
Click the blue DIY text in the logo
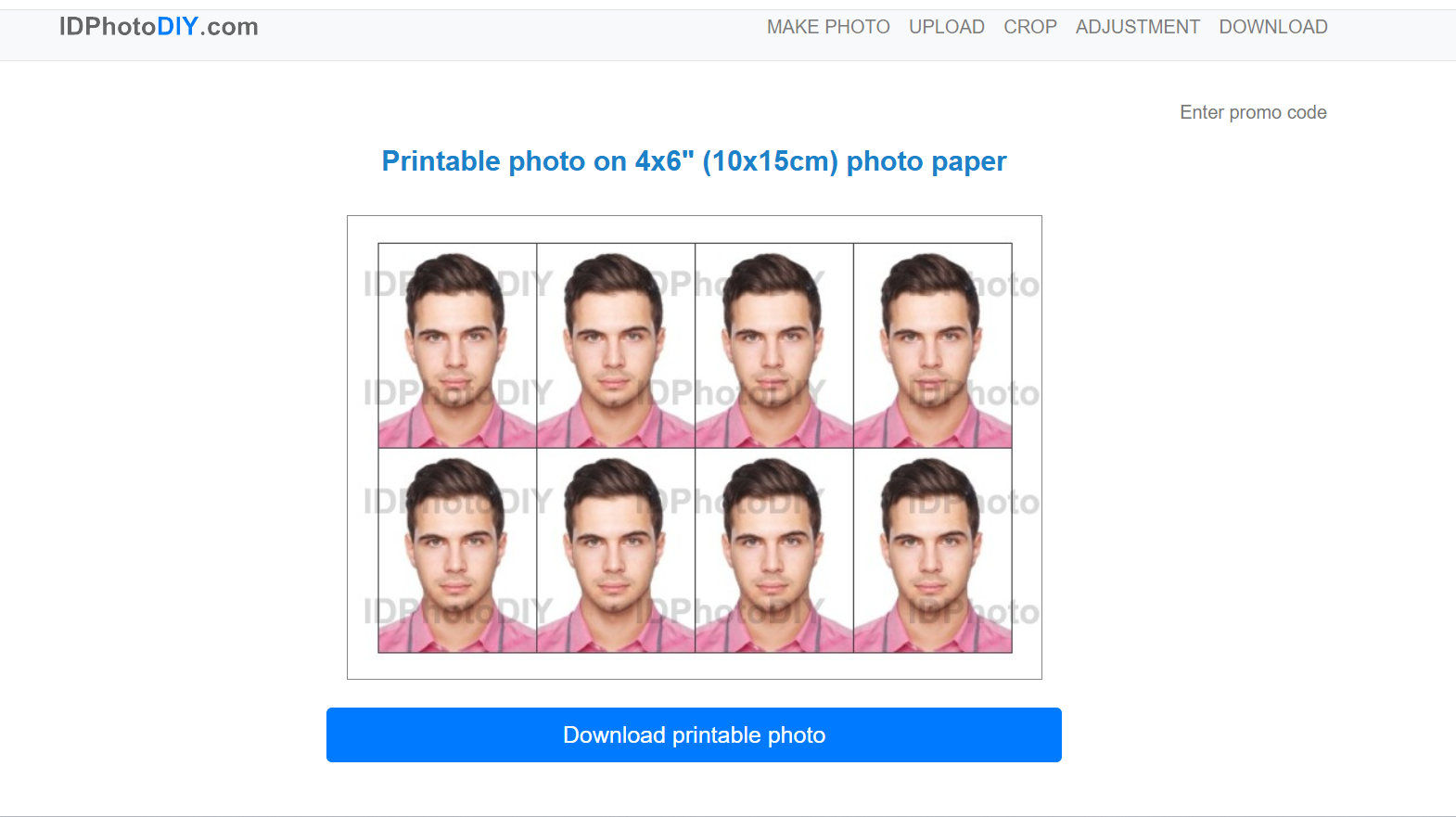click(177, 27)
